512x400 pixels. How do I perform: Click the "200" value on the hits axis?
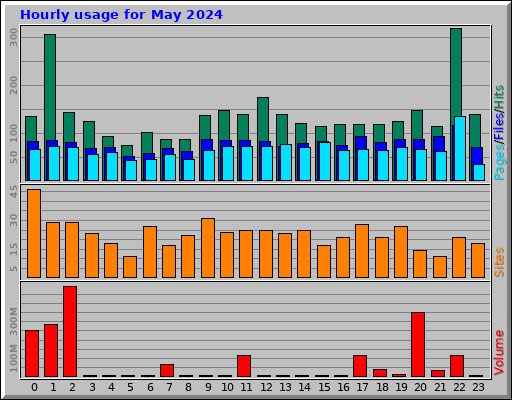coord(13,85)
